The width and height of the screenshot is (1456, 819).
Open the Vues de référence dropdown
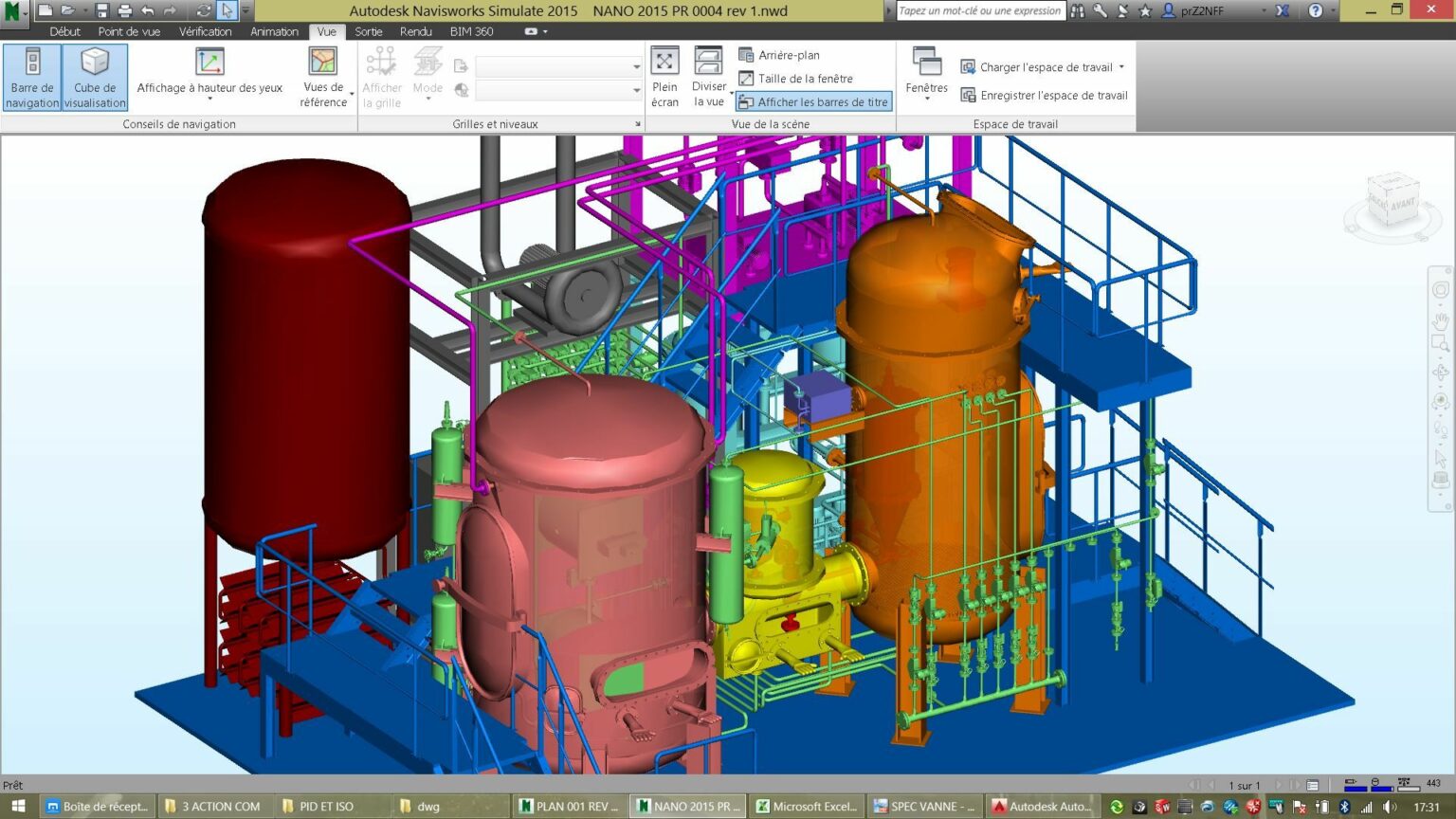click(x=324, y=78)
